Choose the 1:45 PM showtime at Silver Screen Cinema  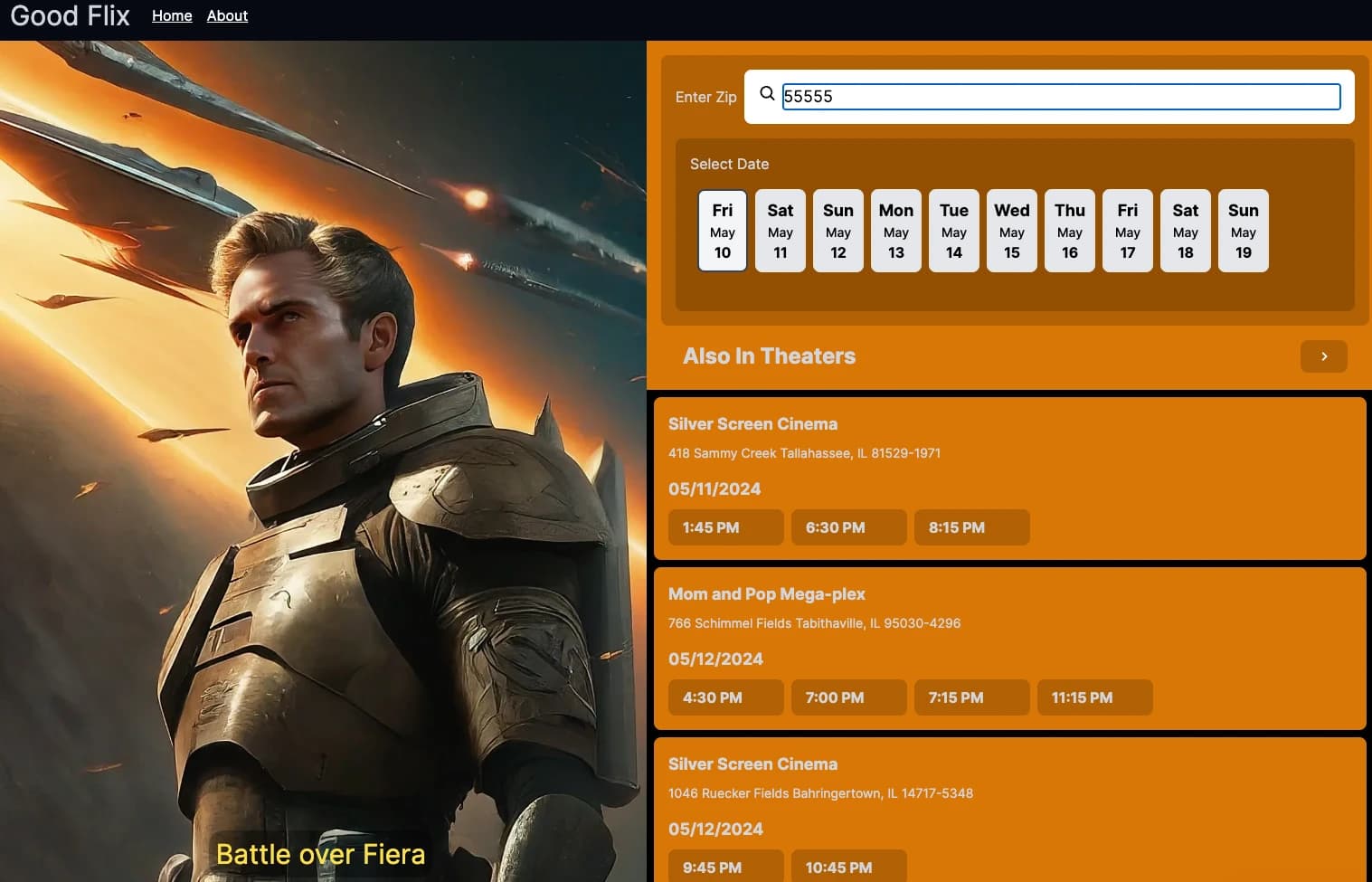point(725,527)
